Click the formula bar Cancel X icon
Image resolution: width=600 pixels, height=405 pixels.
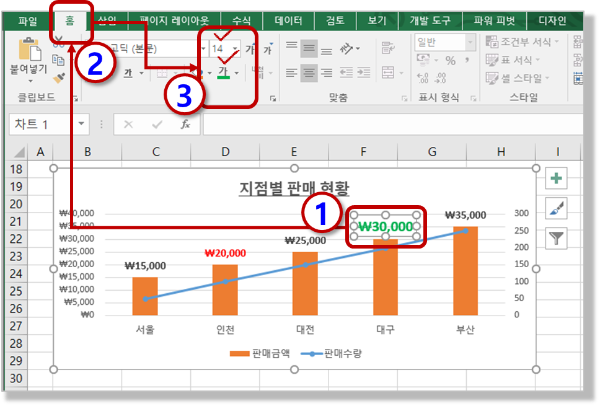[128, 124]
